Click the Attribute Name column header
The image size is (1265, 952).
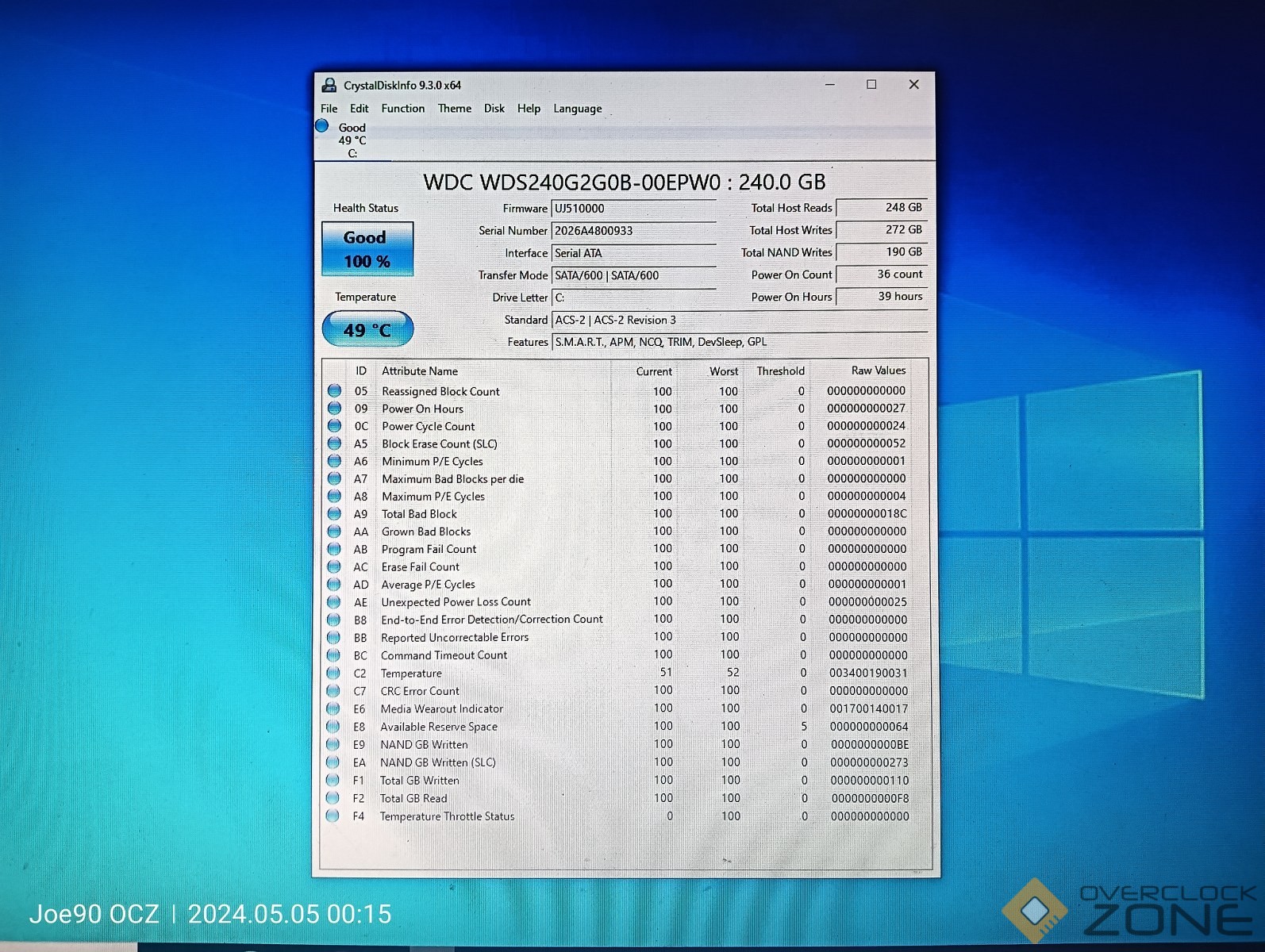(x=420, y=370)
